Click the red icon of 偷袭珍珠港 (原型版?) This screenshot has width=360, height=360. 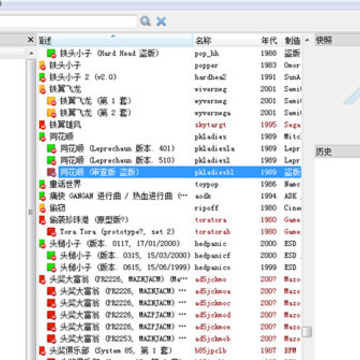[42, 220]
